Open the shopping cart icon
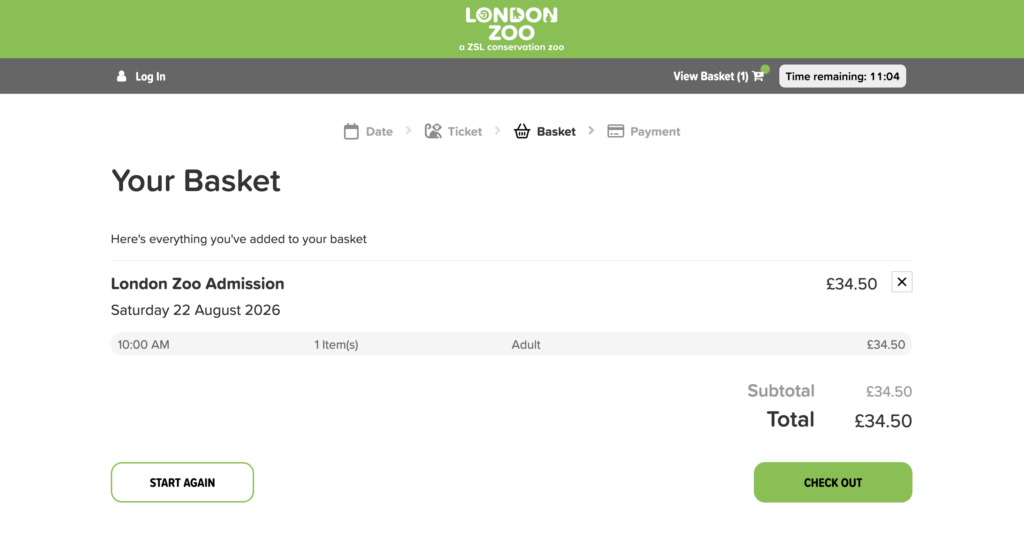The height and width of the screenshot is (558, 1024). tap(758, 76)
